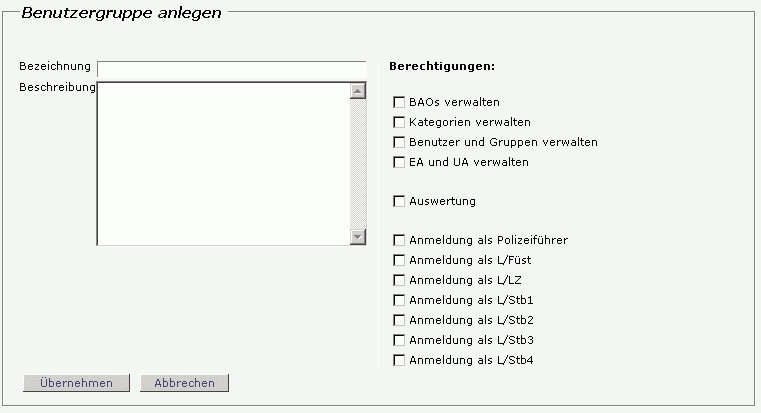Enable Anmeldung als L/Stb4 permission

pyautogui.click(x=399, y=360)
